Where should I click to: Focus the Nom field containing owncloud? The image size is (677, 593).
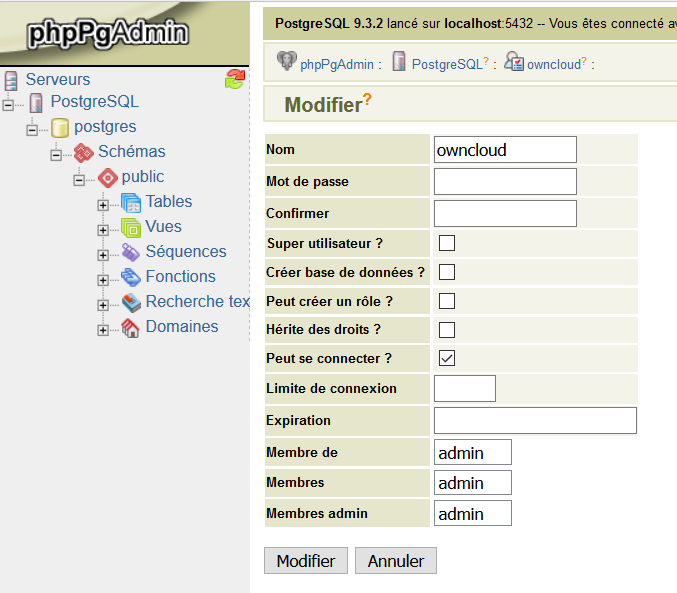tap(505, 149)
